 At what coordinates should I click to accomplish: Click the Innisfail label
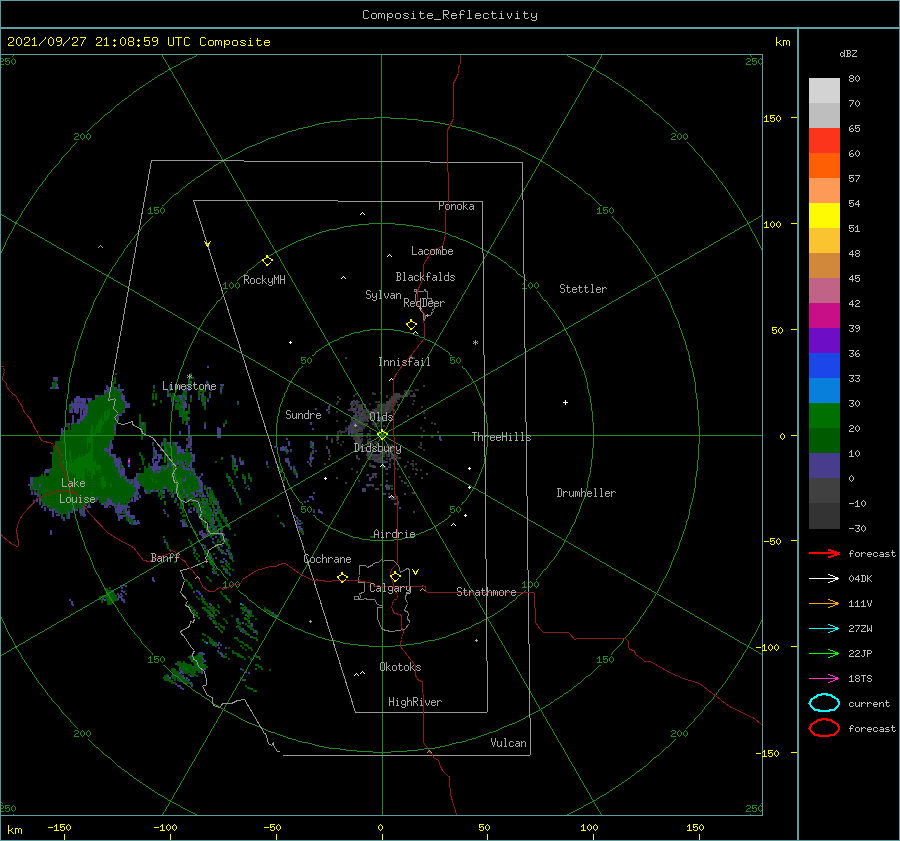coord(404,362)
